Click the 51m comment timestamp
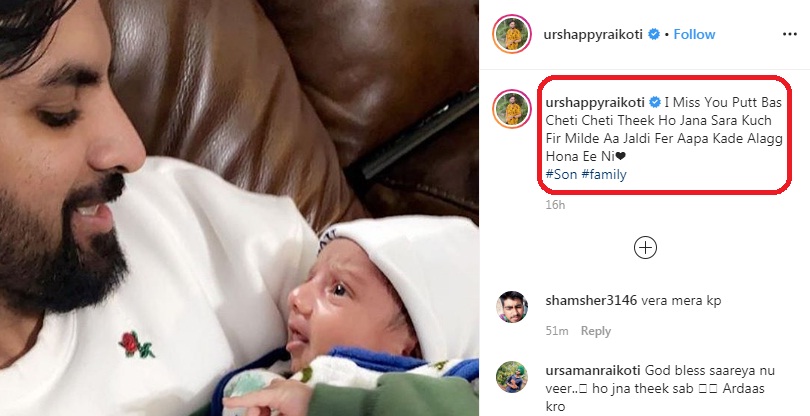The width and height of the screenshot is (810, 416). tap(558, 331)
